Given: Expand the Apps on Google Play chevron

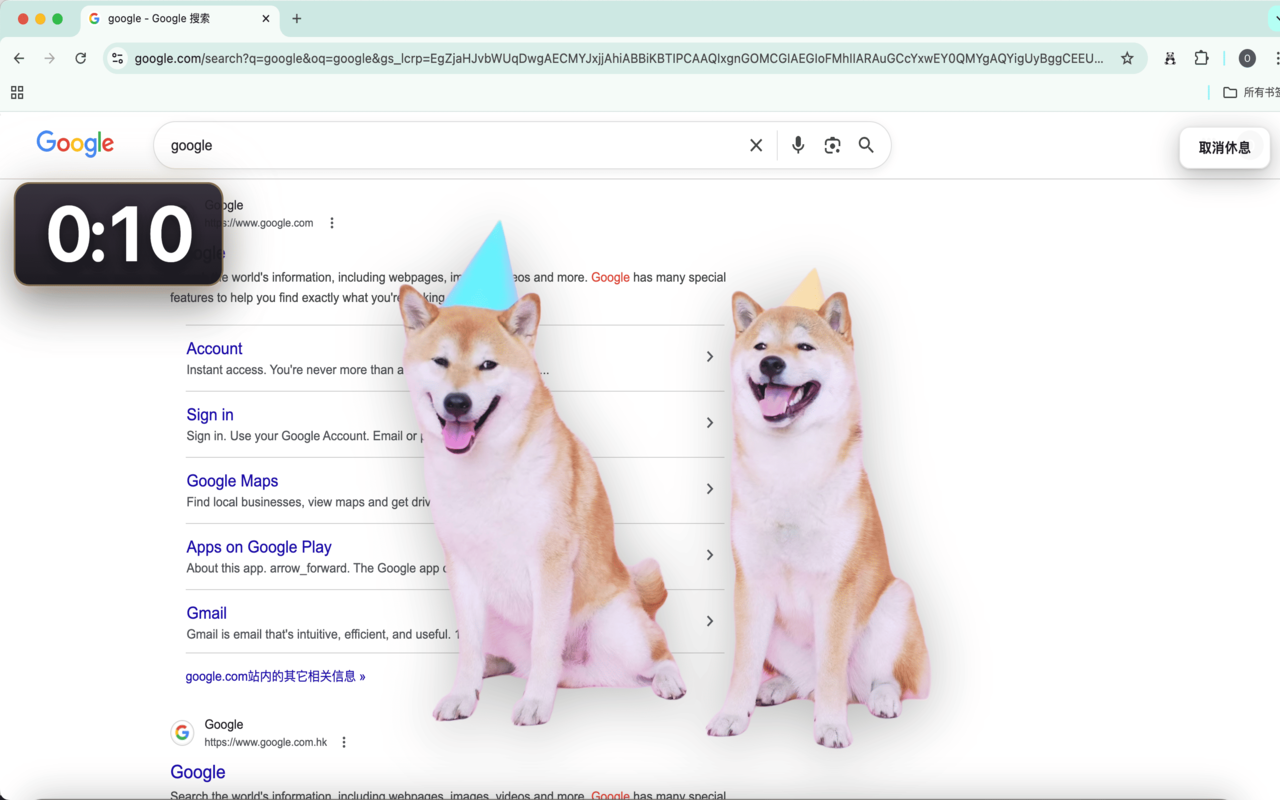Looking at the screenshot, I should click(x=710, y=555).
